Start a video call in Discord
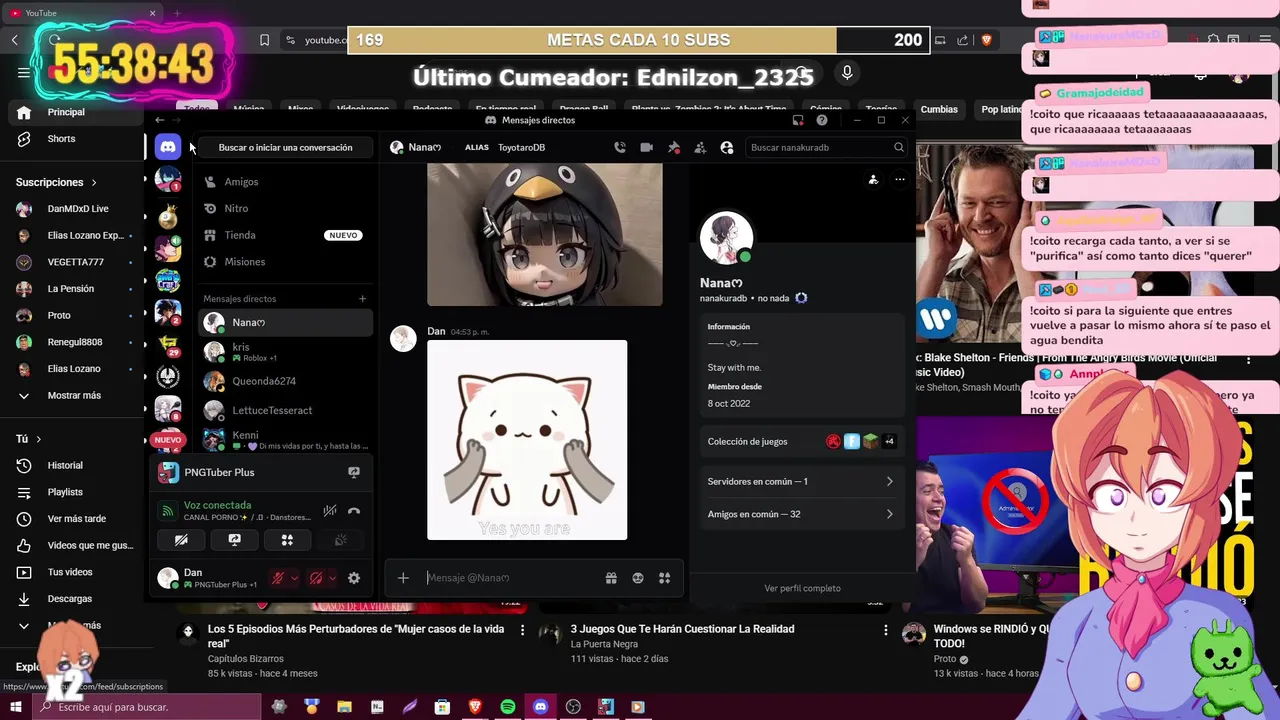The width and height of the screenshot is (1280, 720). [x=647, y=147]
